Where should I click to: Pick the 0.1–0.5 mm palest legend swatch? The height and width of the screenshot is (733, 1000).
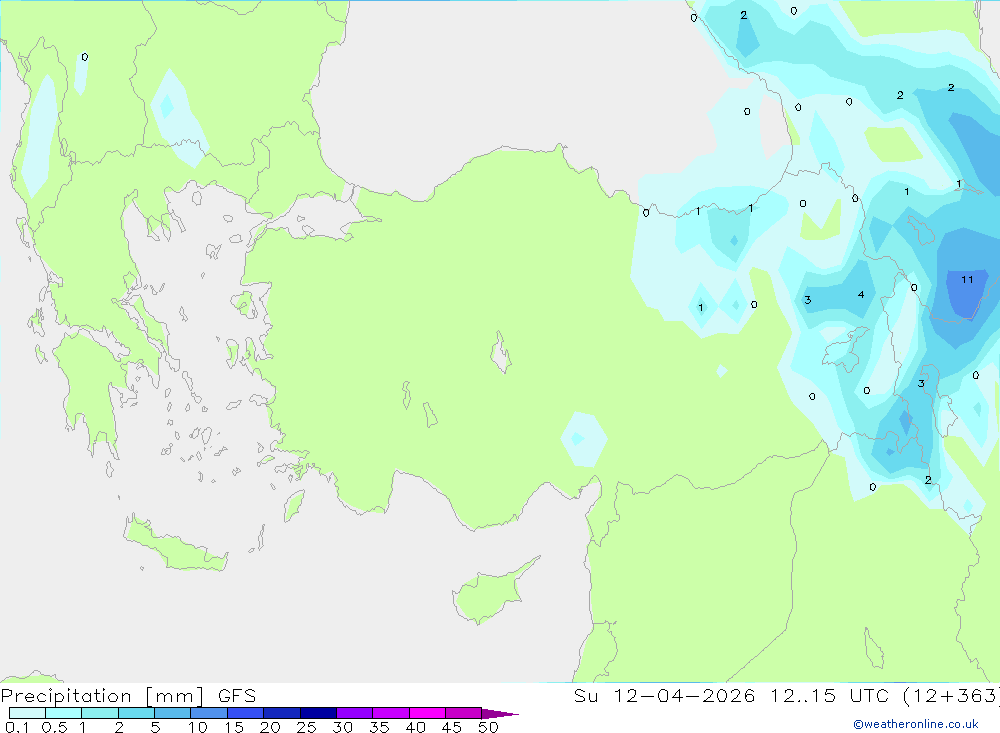pos(27,713)
